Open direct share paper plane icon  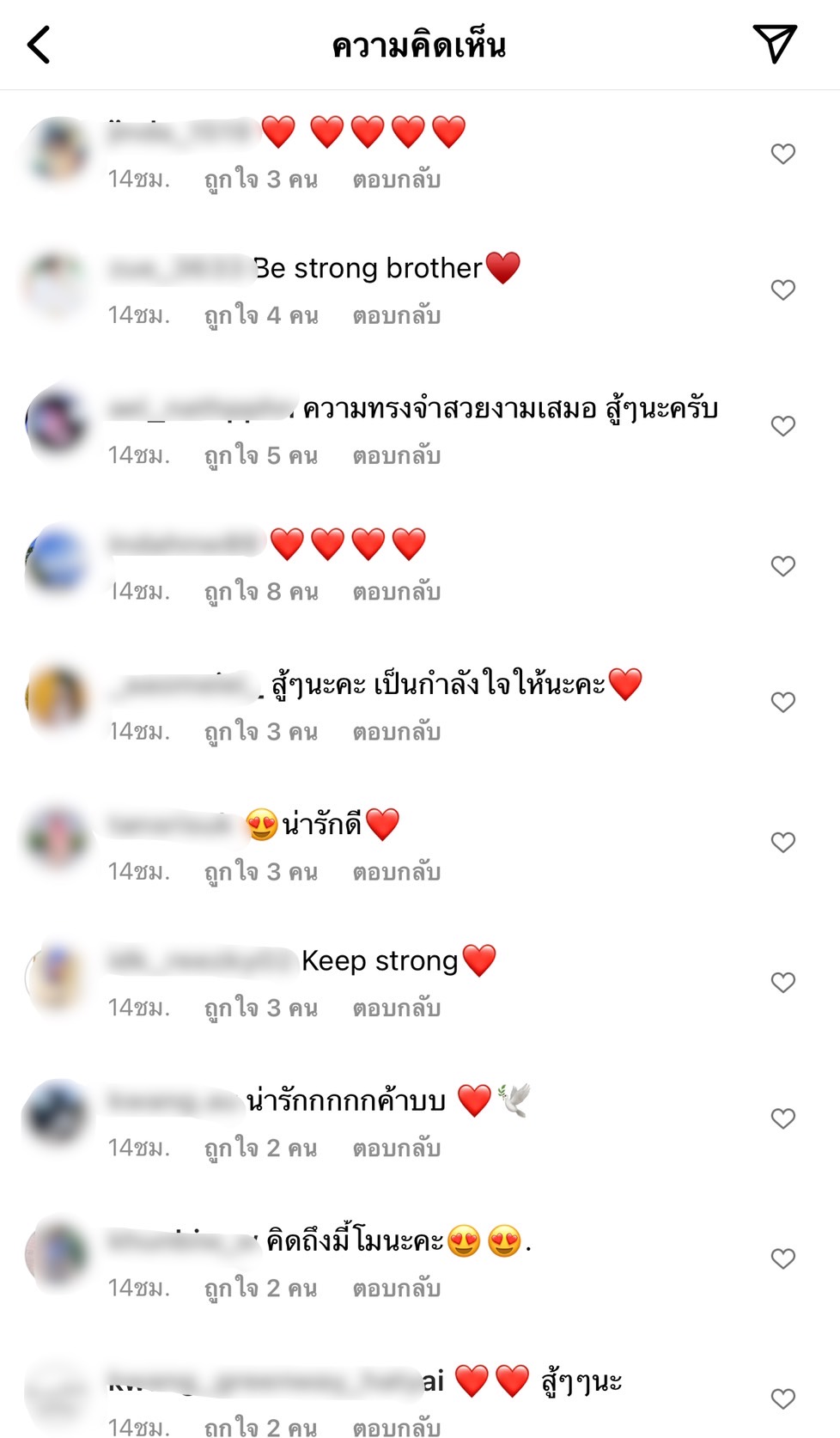point(775,43)
